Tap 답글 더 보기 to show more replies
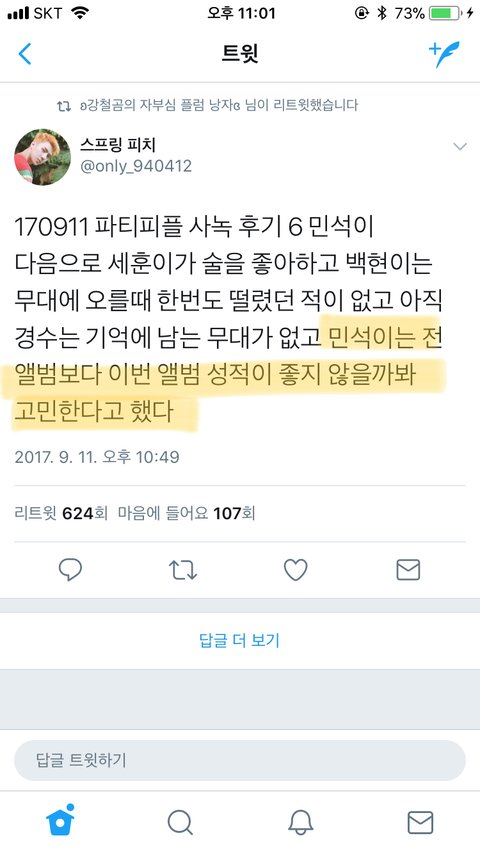This screenshot has height=854, width=480. pos(240,640)
